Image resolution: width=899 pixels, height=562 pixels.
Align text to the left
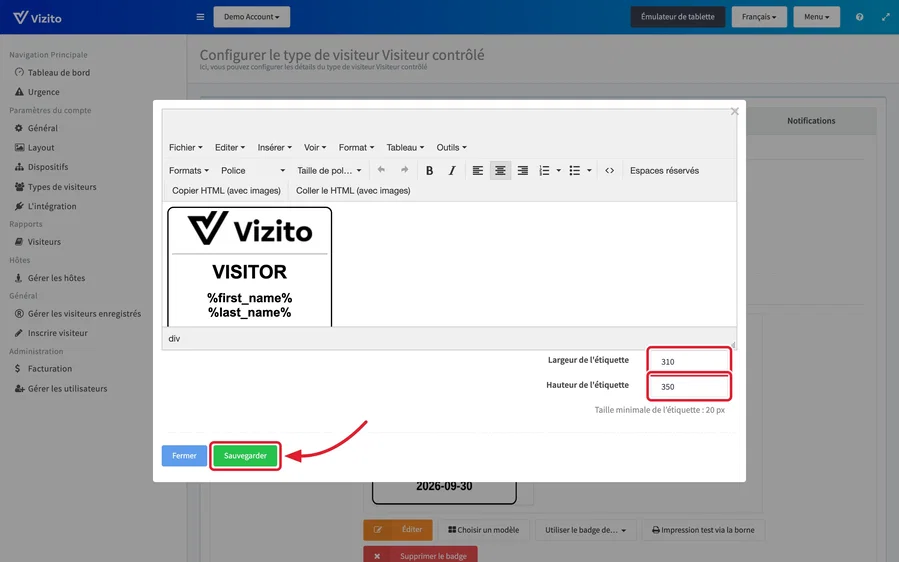pos(478,170)
